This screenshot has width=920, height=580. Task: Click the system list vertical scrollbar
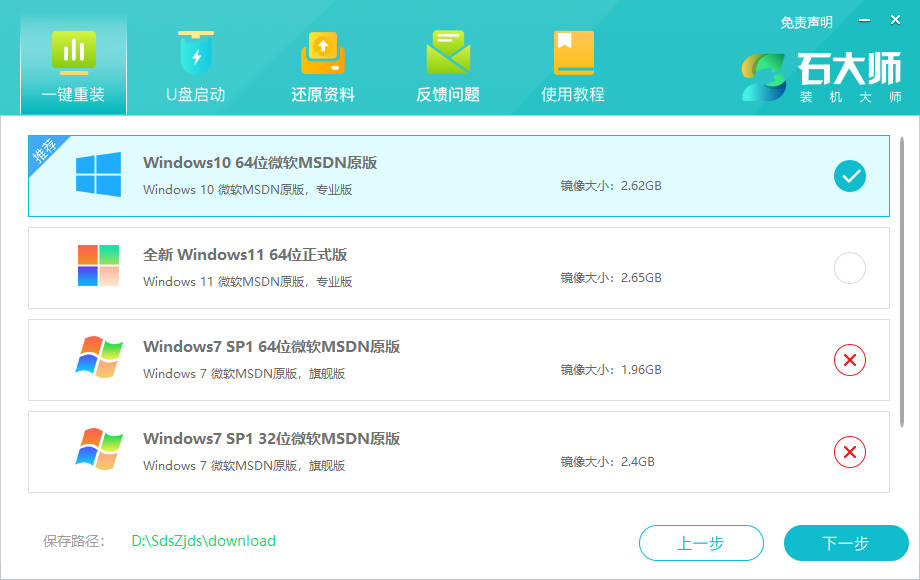pyautogui.click(x=902, y=283)
